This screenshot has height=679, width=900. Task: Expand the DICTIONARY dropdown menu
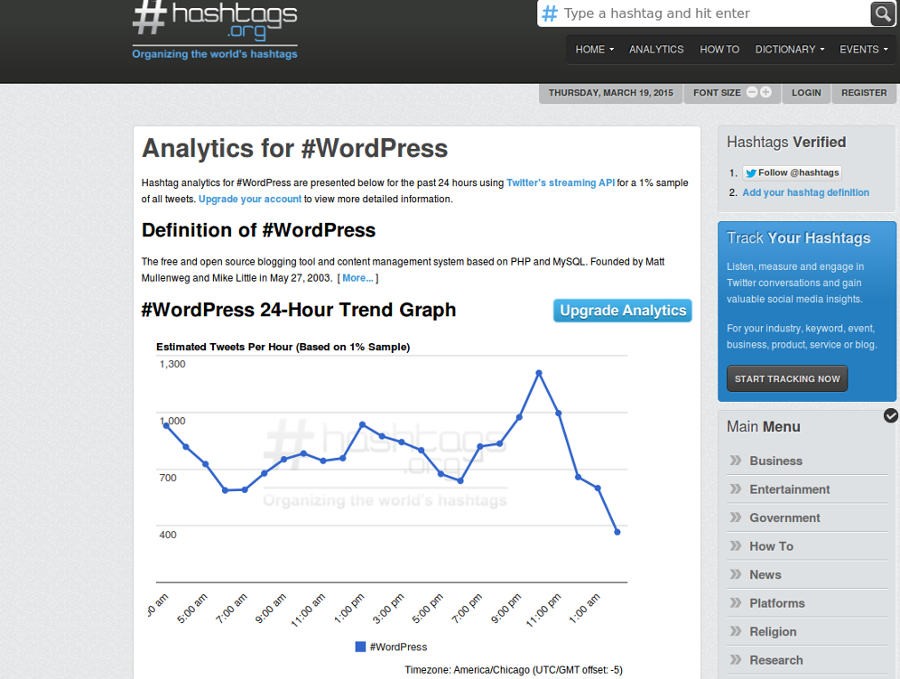789,49
